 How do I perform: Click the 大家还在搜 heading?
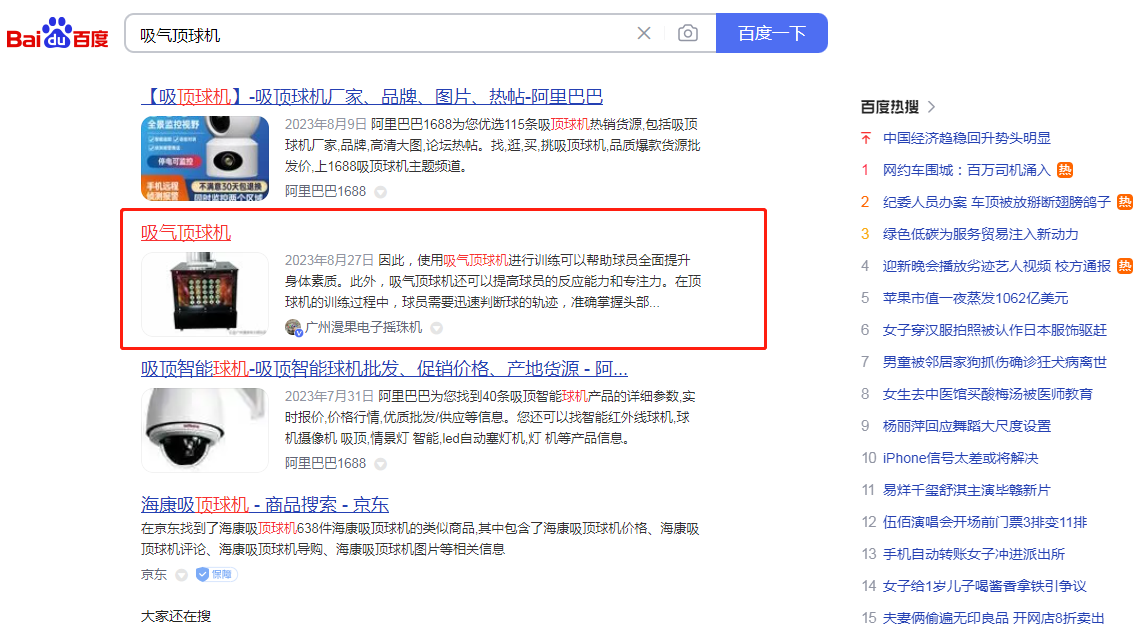pyautogui.click(x=176, y=616)
